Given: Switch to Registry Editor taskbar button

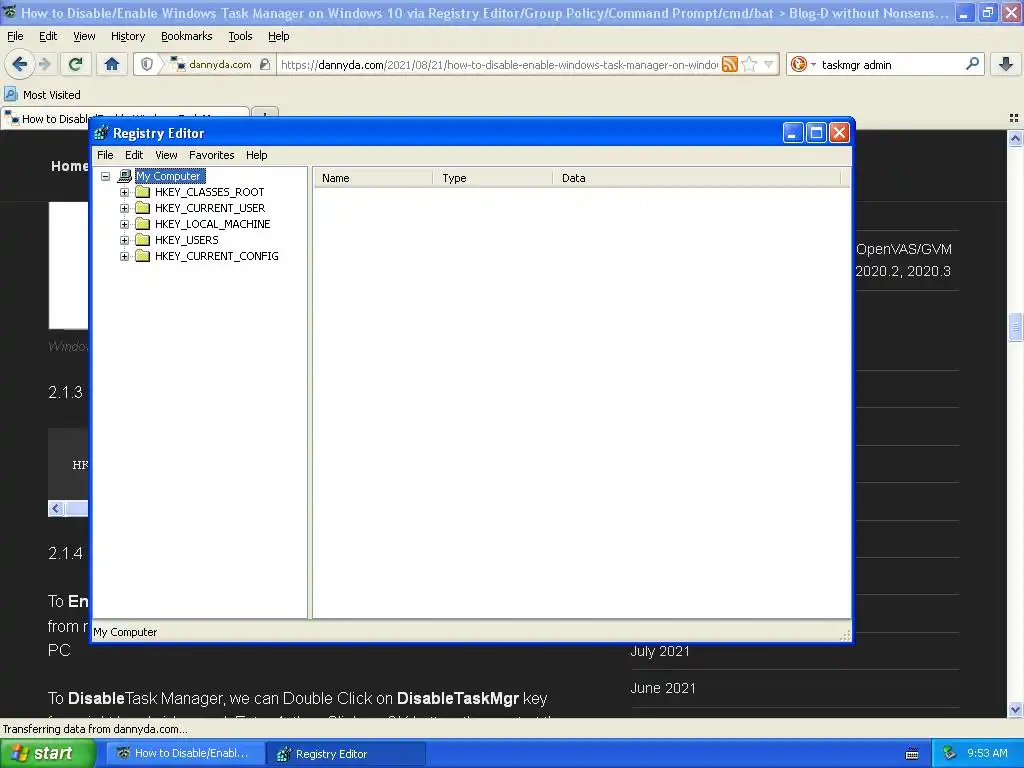Looking at the screenshot, I should [346, 754].
